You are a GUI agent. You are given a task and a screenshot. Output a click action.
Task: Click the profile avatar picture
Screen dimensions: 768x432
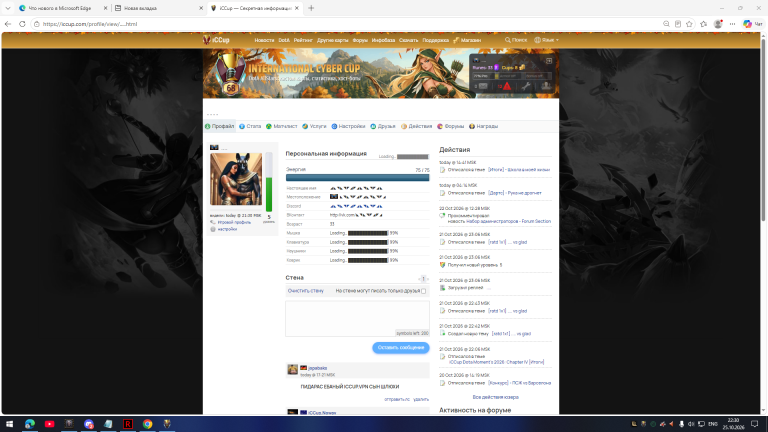[x=236, y=179]
